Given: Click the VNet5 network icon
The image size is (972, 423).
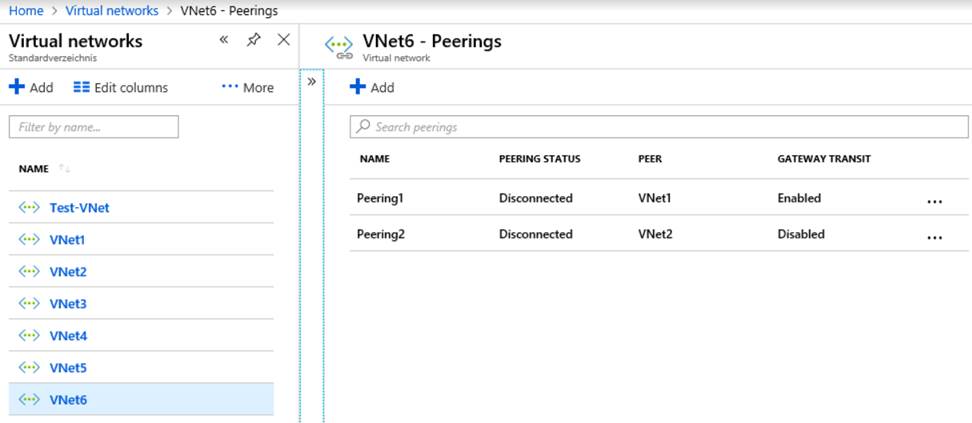Looking at the screenshot, I should 29,368.
